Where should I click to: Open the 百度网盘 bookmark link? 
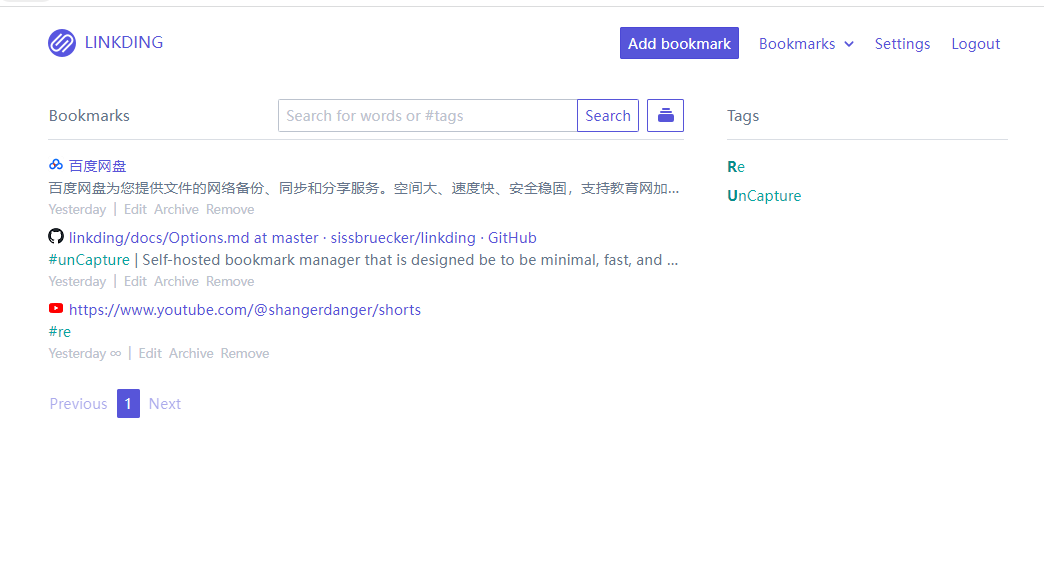tap(98, 166)
